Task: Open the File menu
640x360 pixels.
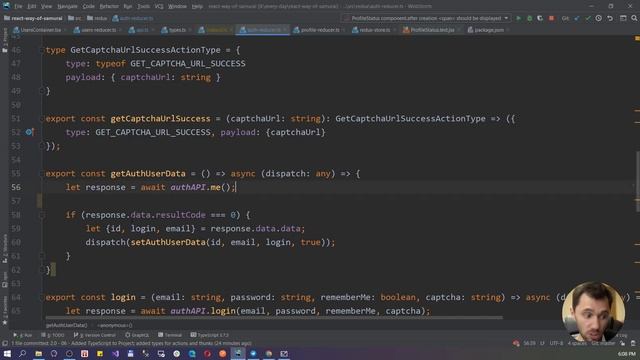Action: pos(18,6)
